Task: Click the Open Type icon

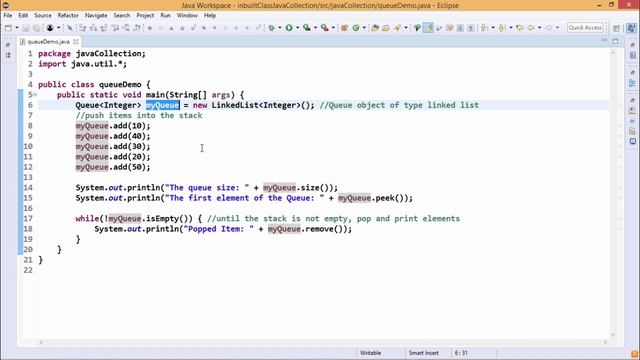Action: pyautogui.click(x=375, y=28)
